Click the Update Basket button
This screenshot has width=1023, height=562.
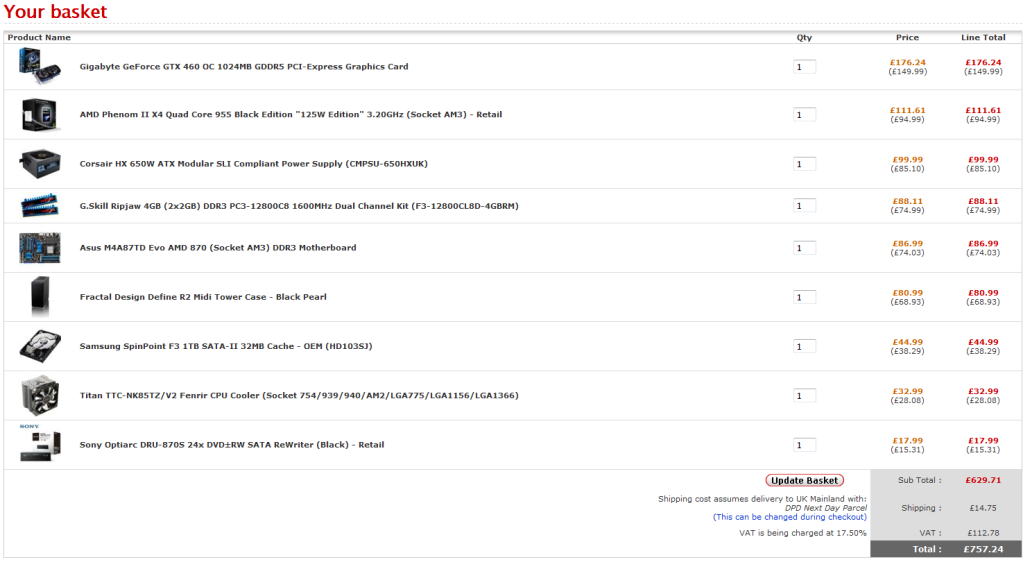[804, 480]
